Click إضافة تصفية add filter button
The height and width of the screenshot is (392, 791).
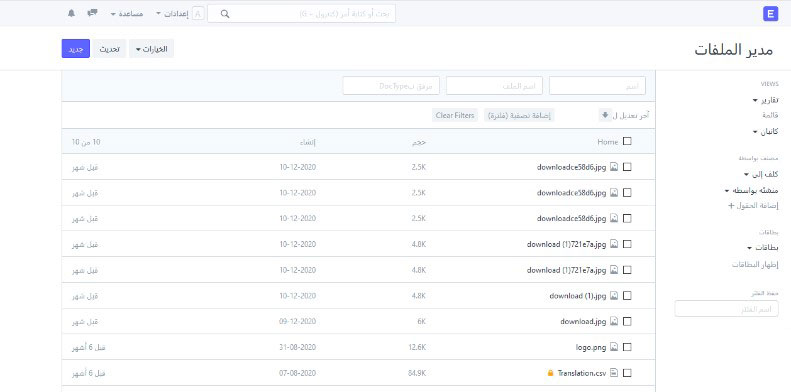point(519,116)
